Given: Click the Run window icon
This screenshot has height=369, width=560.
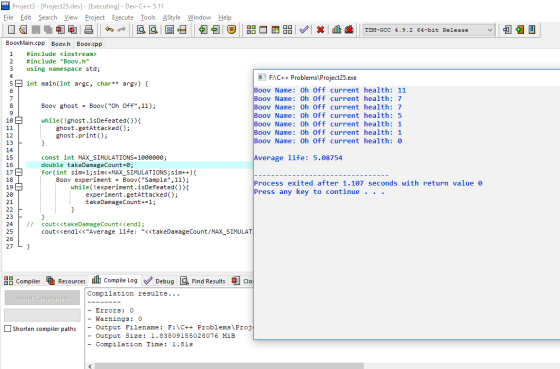Looking at the screenshot, I should tap(263, 30).
